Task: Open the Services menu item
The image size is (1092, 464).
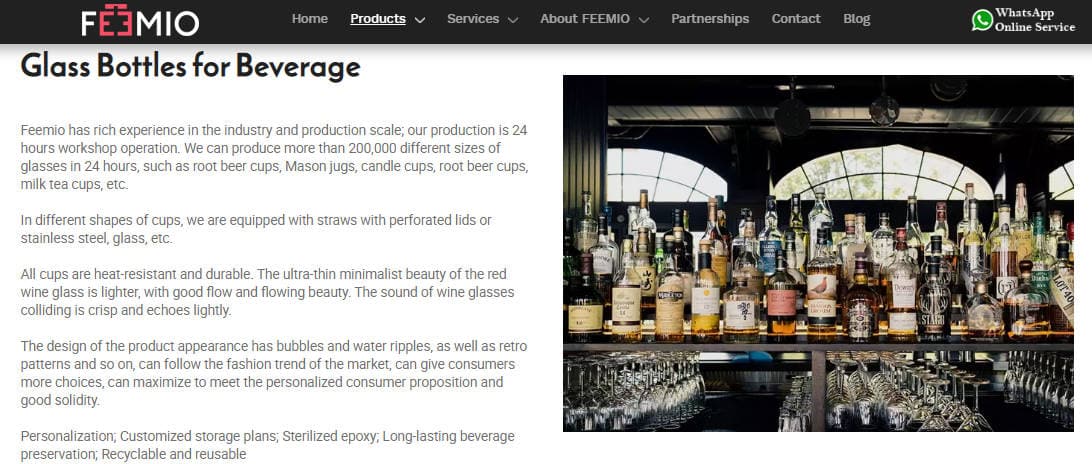Action: tap(473, 19)
